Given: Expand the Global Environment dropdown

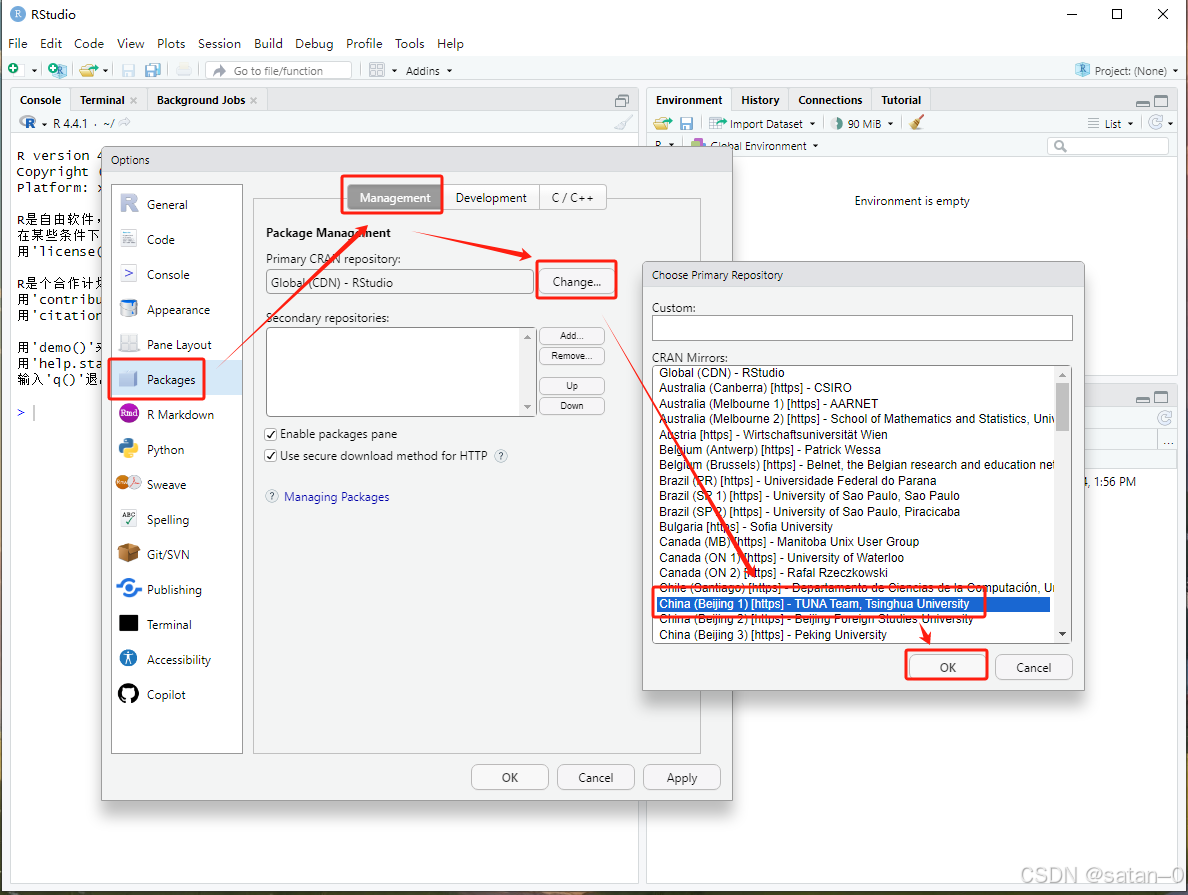Looking at the screenshot, I should point(755,146).
